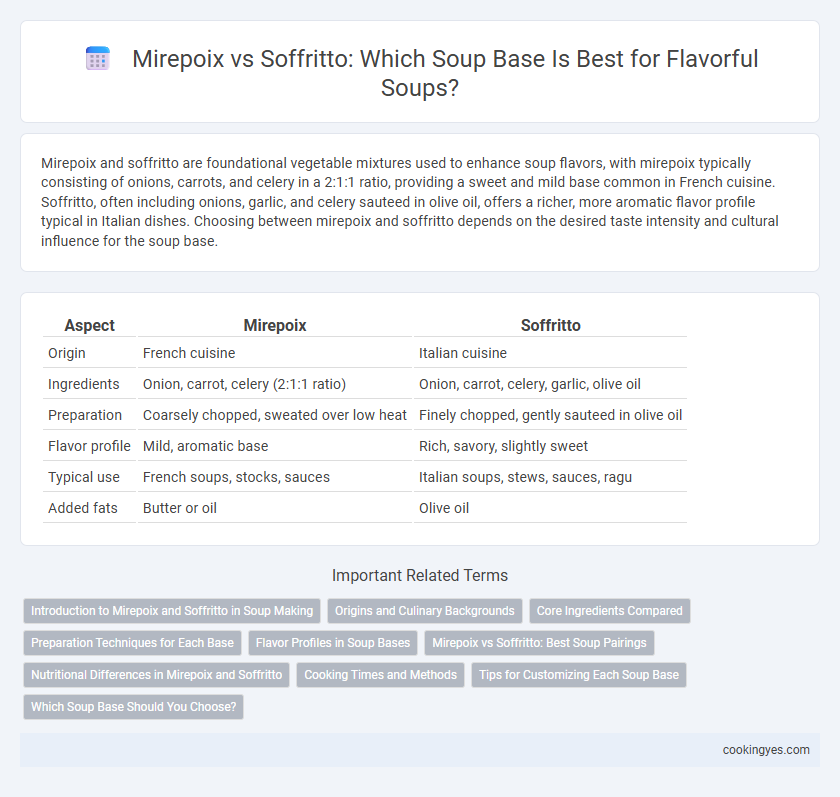Screen dimensions: 840x797
Task: Open Introduction to Mirepoix and Soffritto tag
Action: click(172, 611)
